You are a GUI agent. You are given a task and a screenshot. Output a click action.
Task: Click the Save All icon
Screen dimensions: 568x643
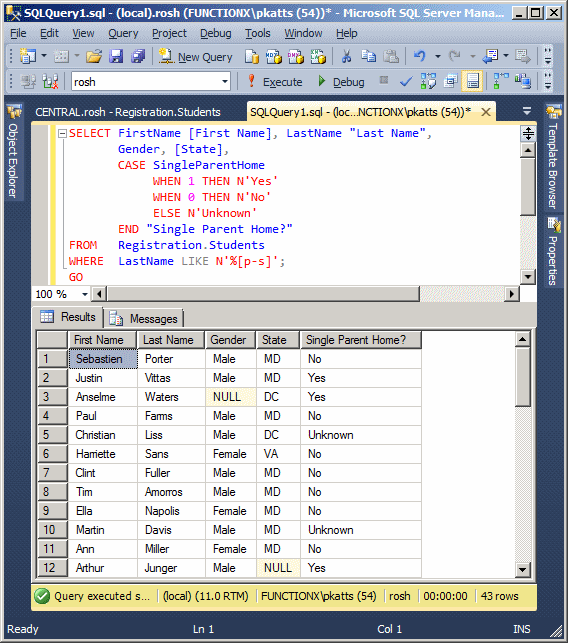pos(138,57)
